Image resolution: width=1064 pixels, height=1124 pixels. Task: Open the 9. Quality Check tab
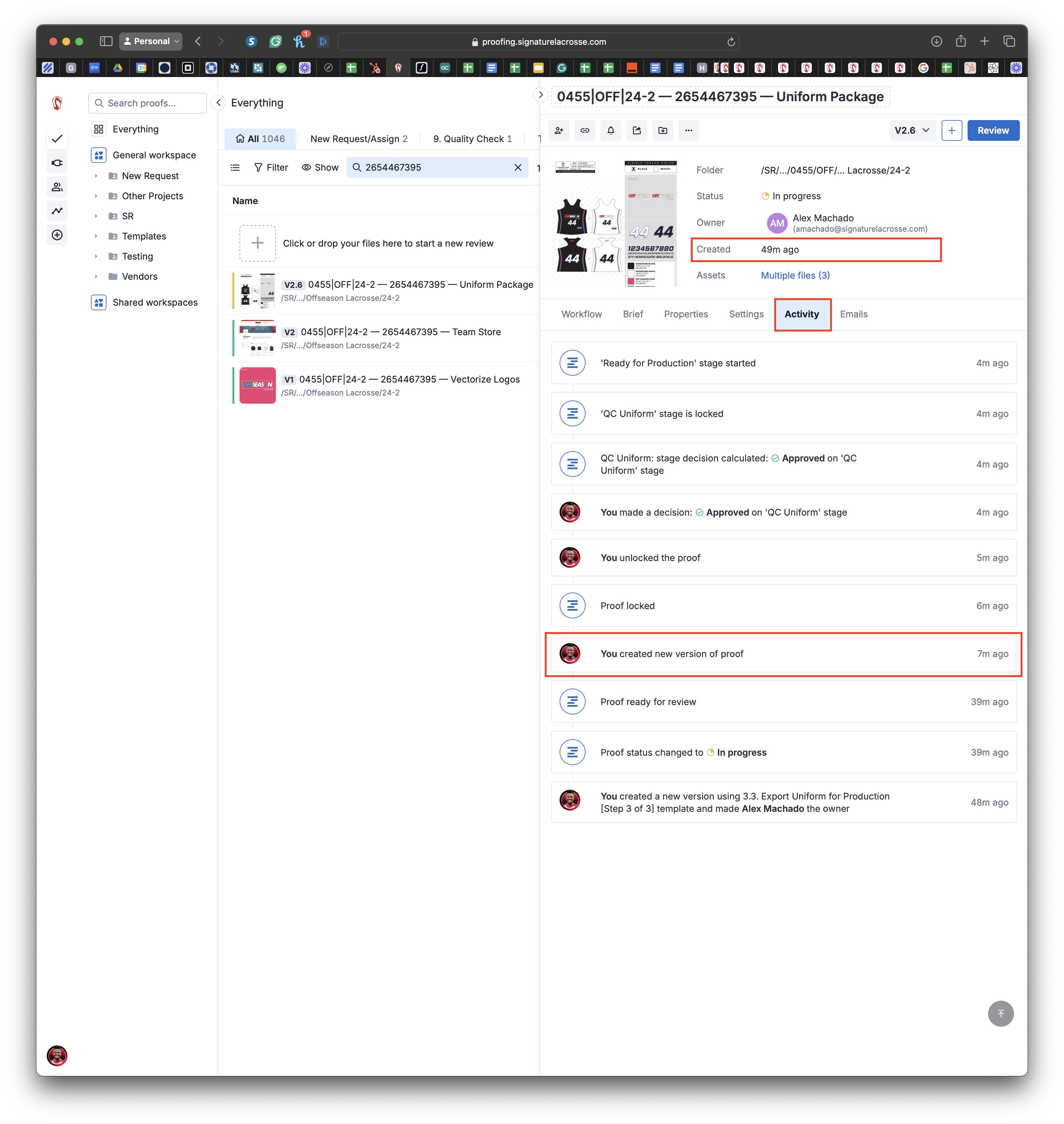pyautogui.click(x=472, y=139)
